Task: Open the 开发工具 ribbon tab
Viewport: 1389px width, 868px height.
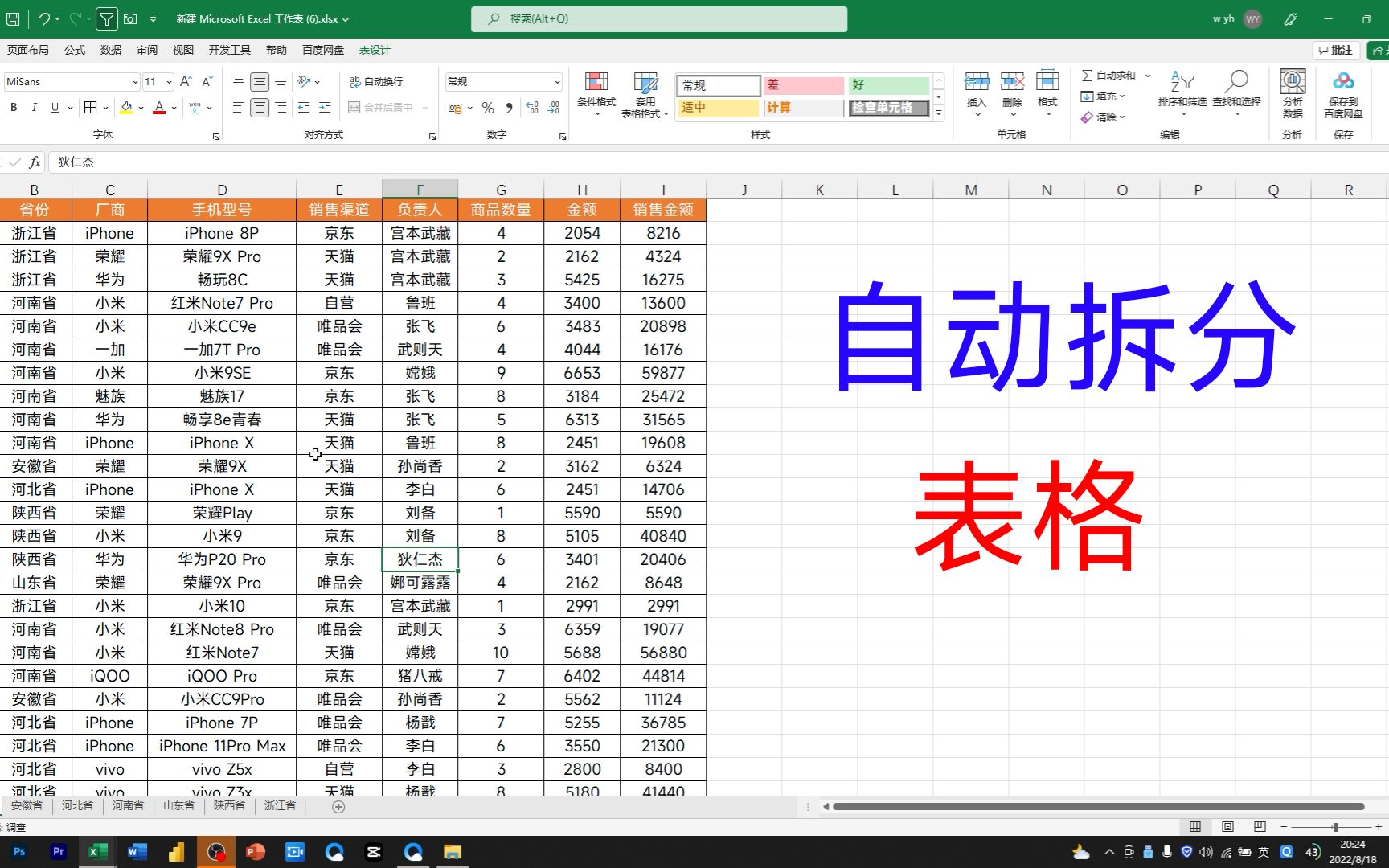Action: tap(230, 50)
